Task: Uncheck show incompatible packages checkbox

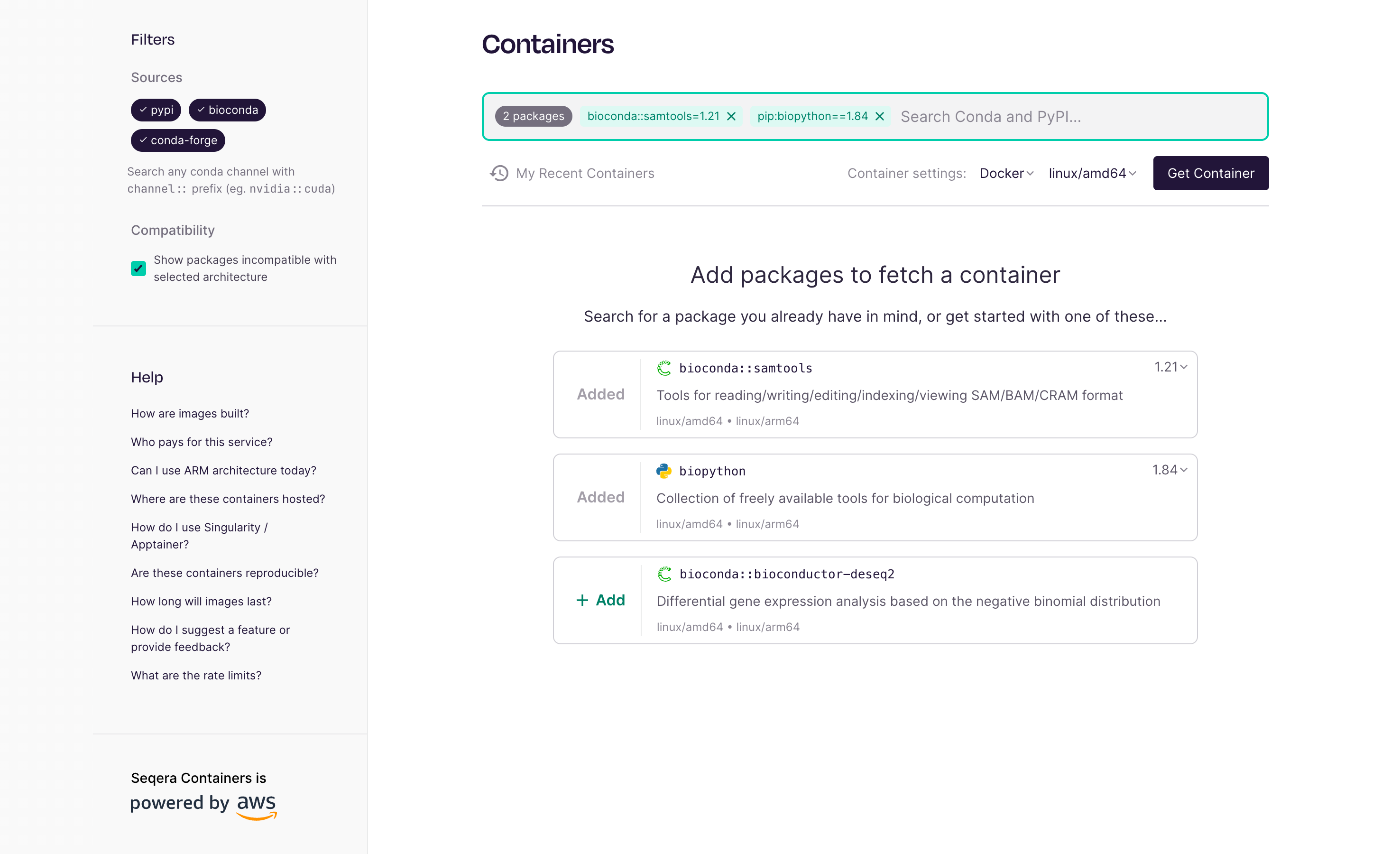Action: tap(138, 269)
